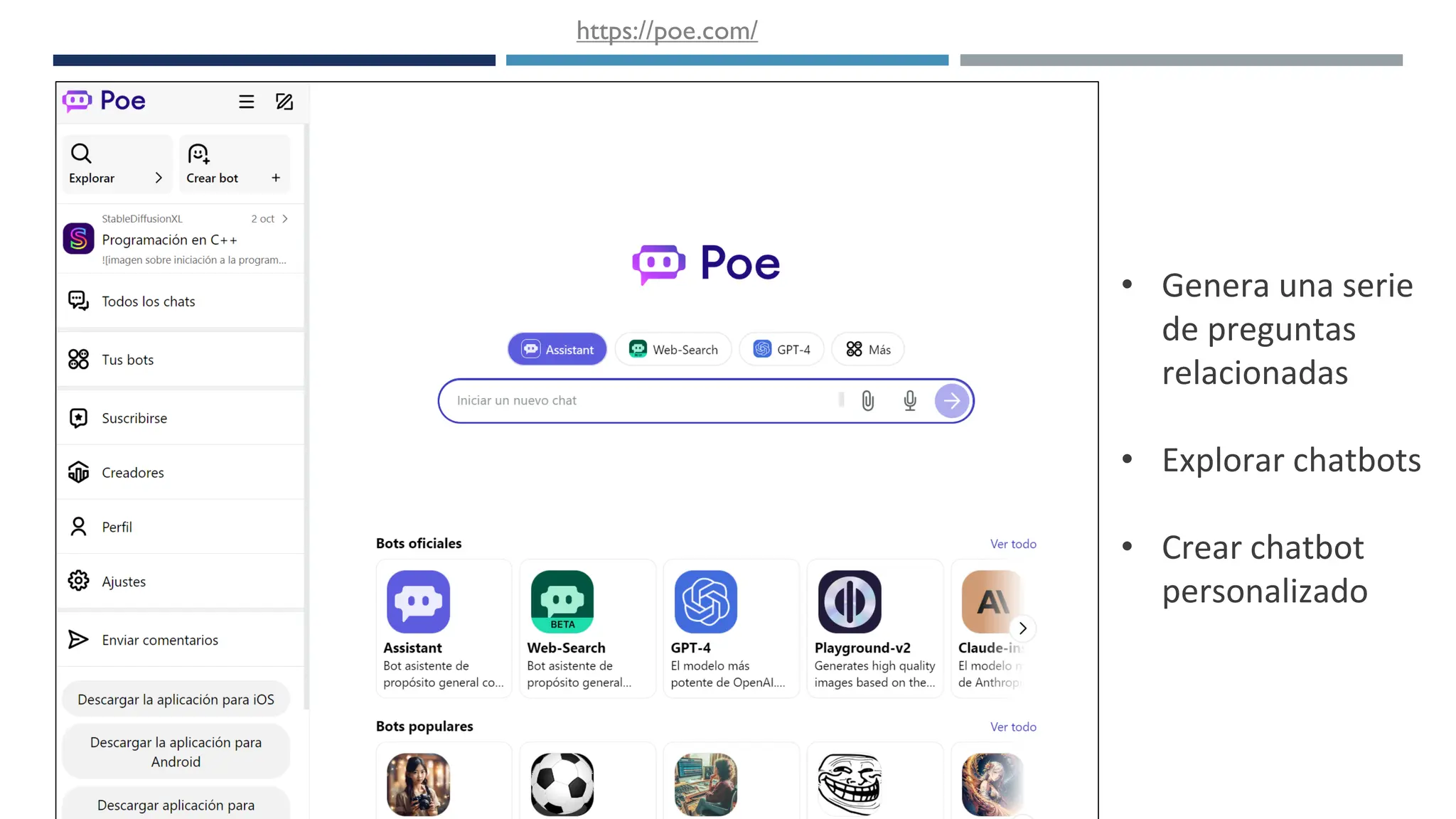Open Todos los chats in the sidebar
1456x819 pixels.
(x=181, y=301)
